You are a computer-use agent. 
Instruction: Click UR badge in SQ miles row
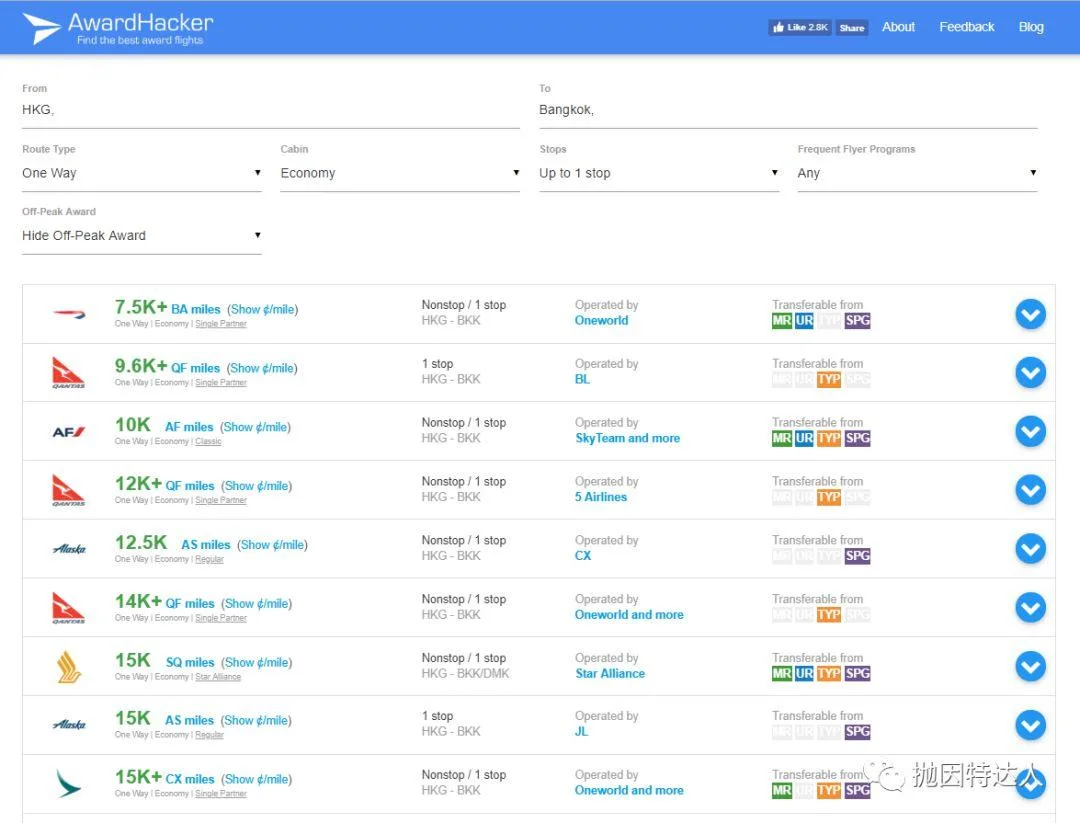coord(804,674)
